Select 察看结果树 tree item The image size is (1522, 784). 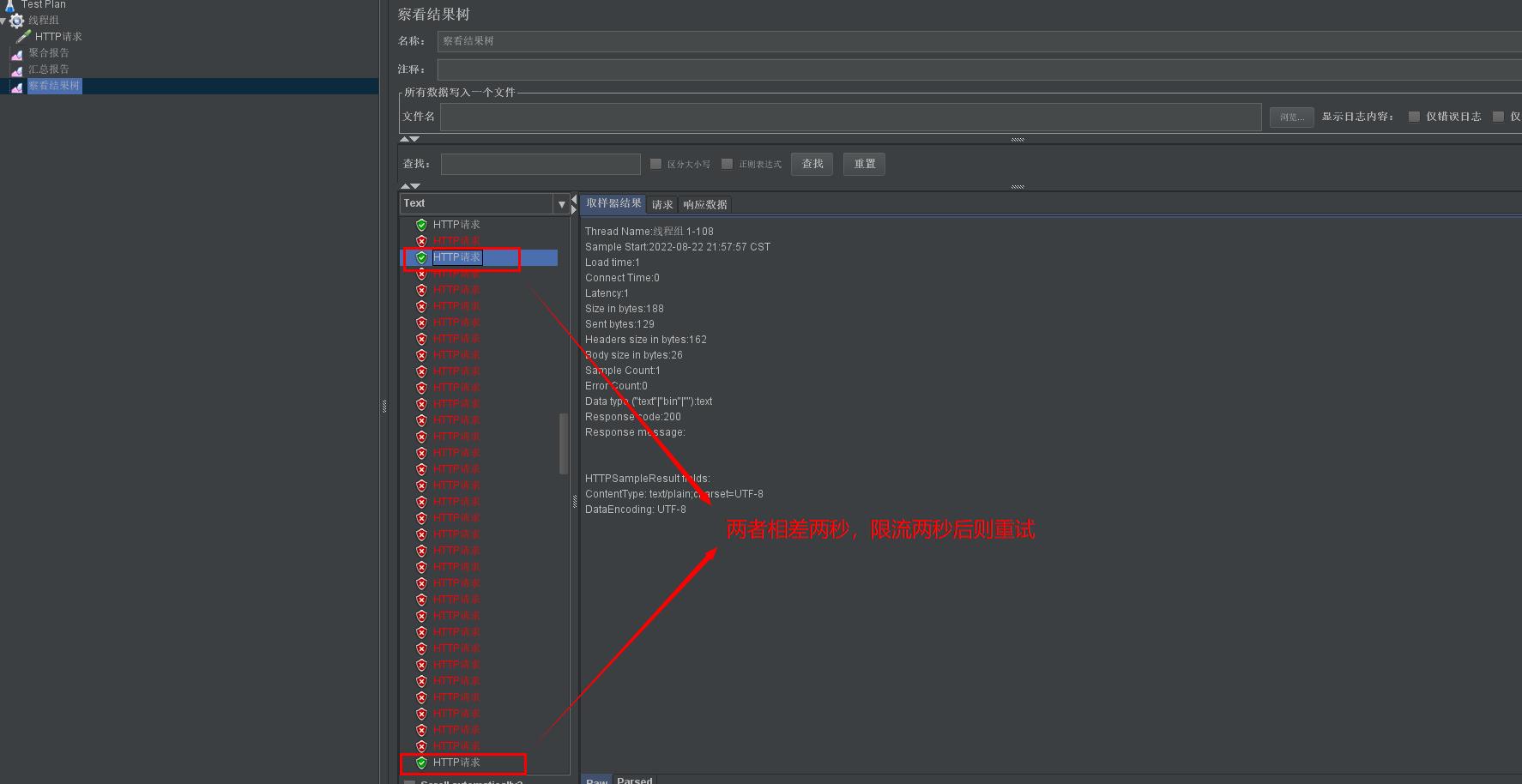[54, 86]
